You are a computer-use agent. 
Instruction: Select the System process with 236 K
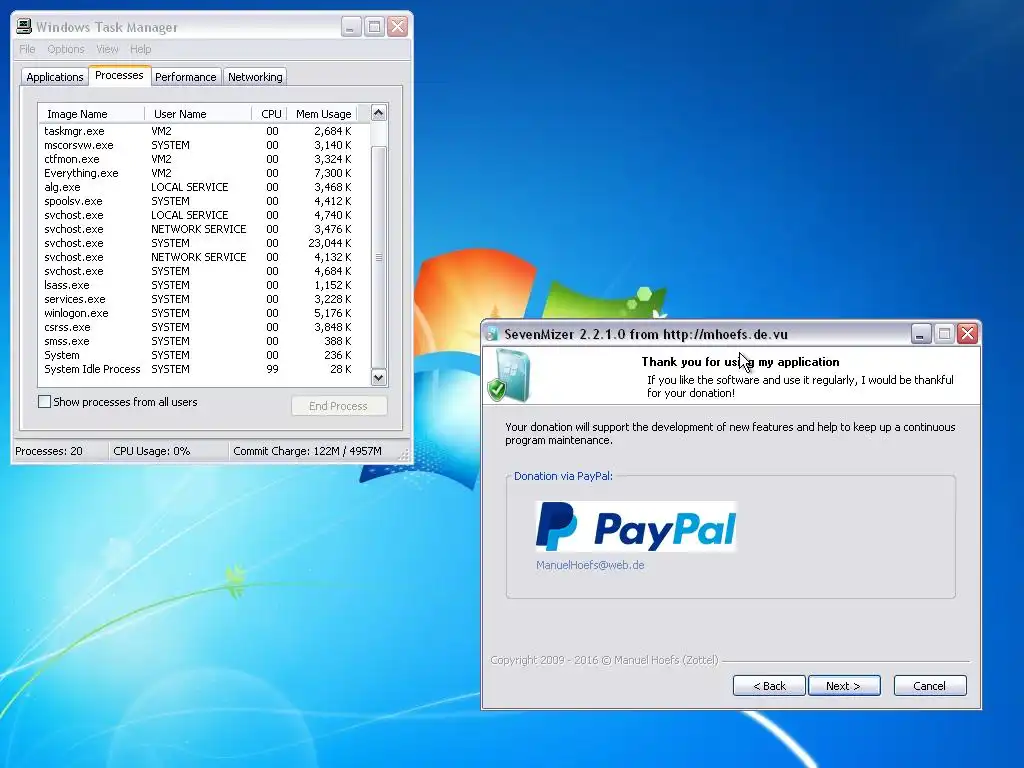[204, 355]
